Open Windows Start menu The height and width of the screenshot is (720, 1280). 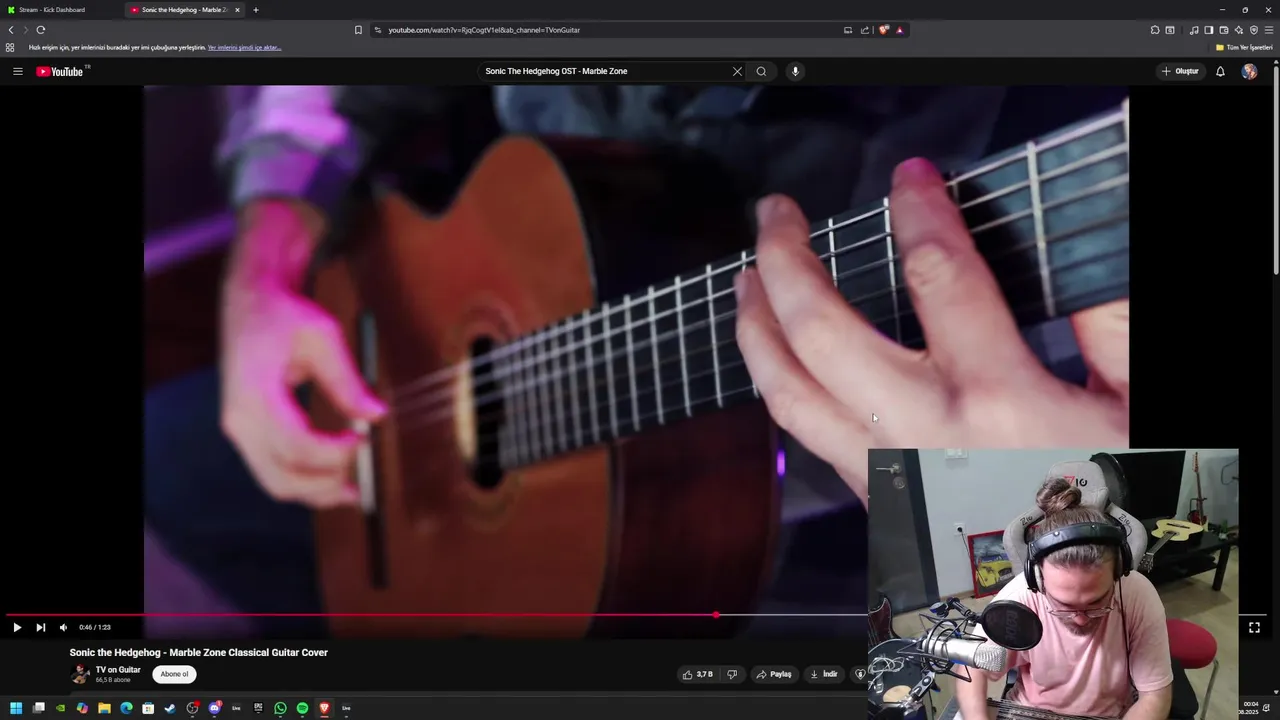coord(16,708)
